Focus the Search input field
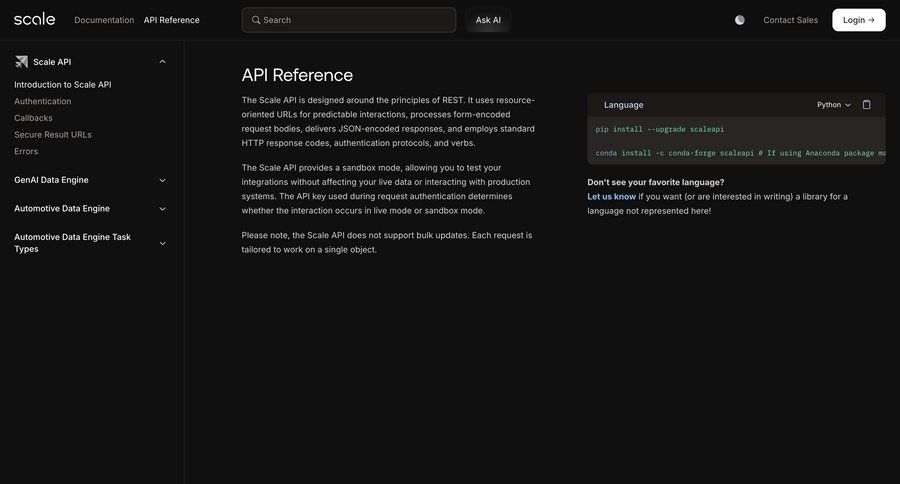The image size is (900, 484). 355,20
